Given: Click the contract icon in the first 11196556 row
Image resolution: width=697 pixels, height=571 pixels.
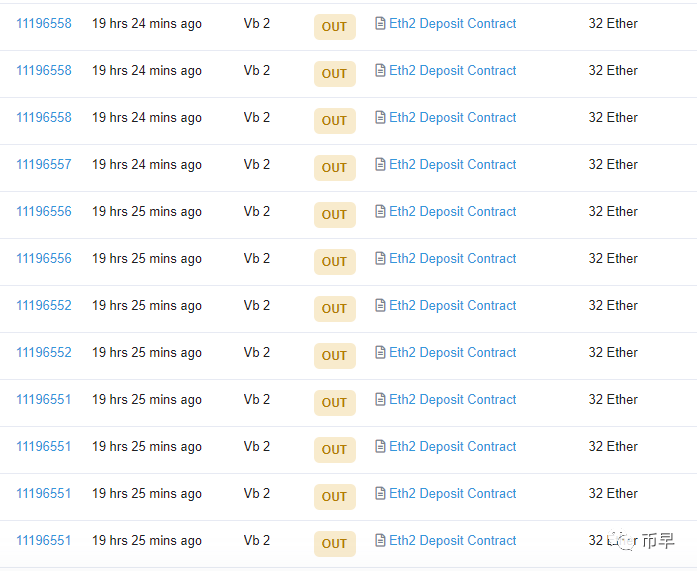Looking at the screenshot, I should point(380,212).
